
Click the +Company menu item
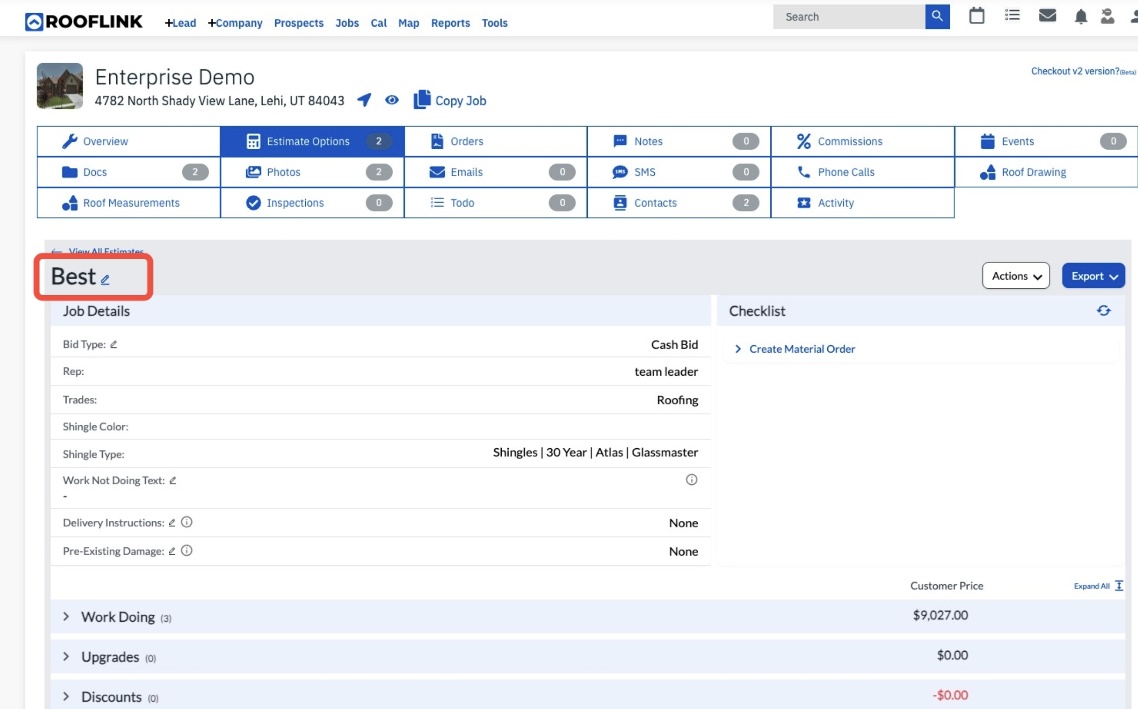click(x=234, y=22)
